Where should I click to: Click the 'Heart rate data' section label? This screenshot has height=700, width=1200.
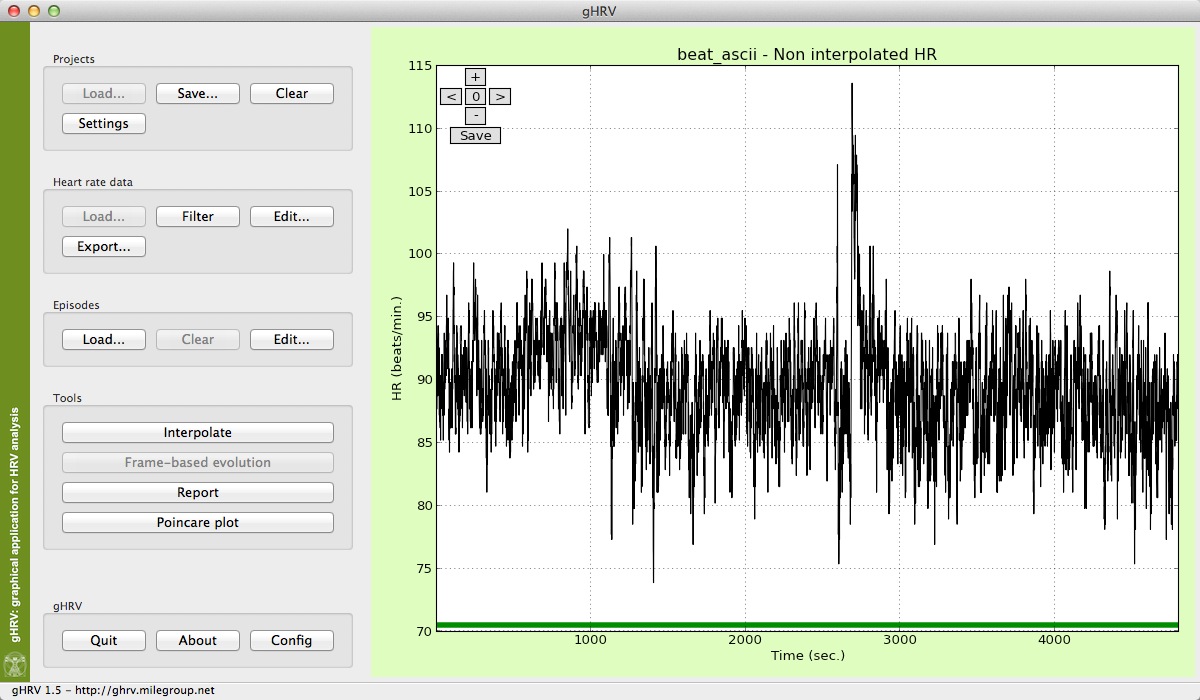coord(93,182)
